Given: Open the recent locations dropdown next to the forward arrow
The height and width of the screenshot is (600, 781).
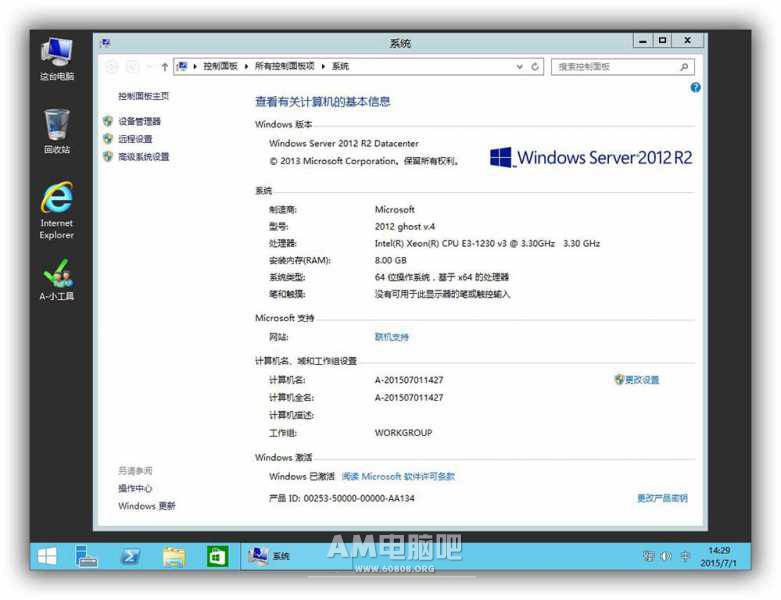Looking at the screenshot, I should 149,67.
